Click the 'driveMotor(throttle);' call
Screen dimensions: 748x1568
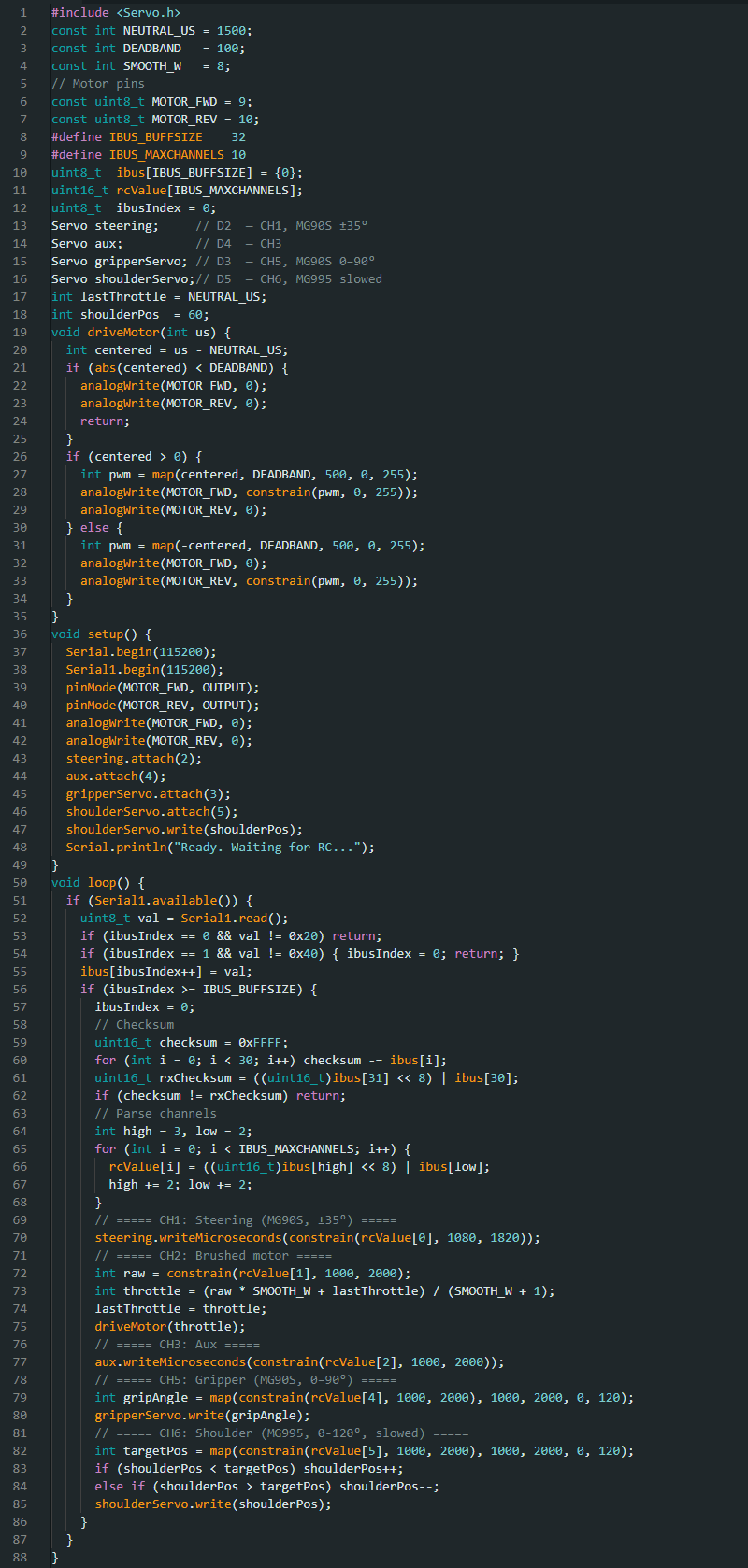tap(169, 1327)
